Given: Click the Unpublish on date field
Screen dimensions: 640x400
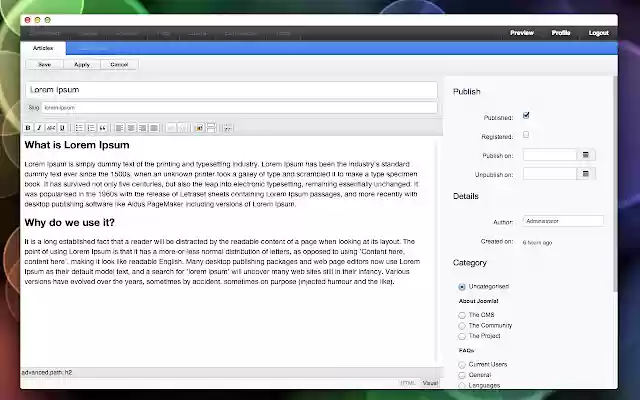Looking at the screenshot, I should tap(550, 174).
